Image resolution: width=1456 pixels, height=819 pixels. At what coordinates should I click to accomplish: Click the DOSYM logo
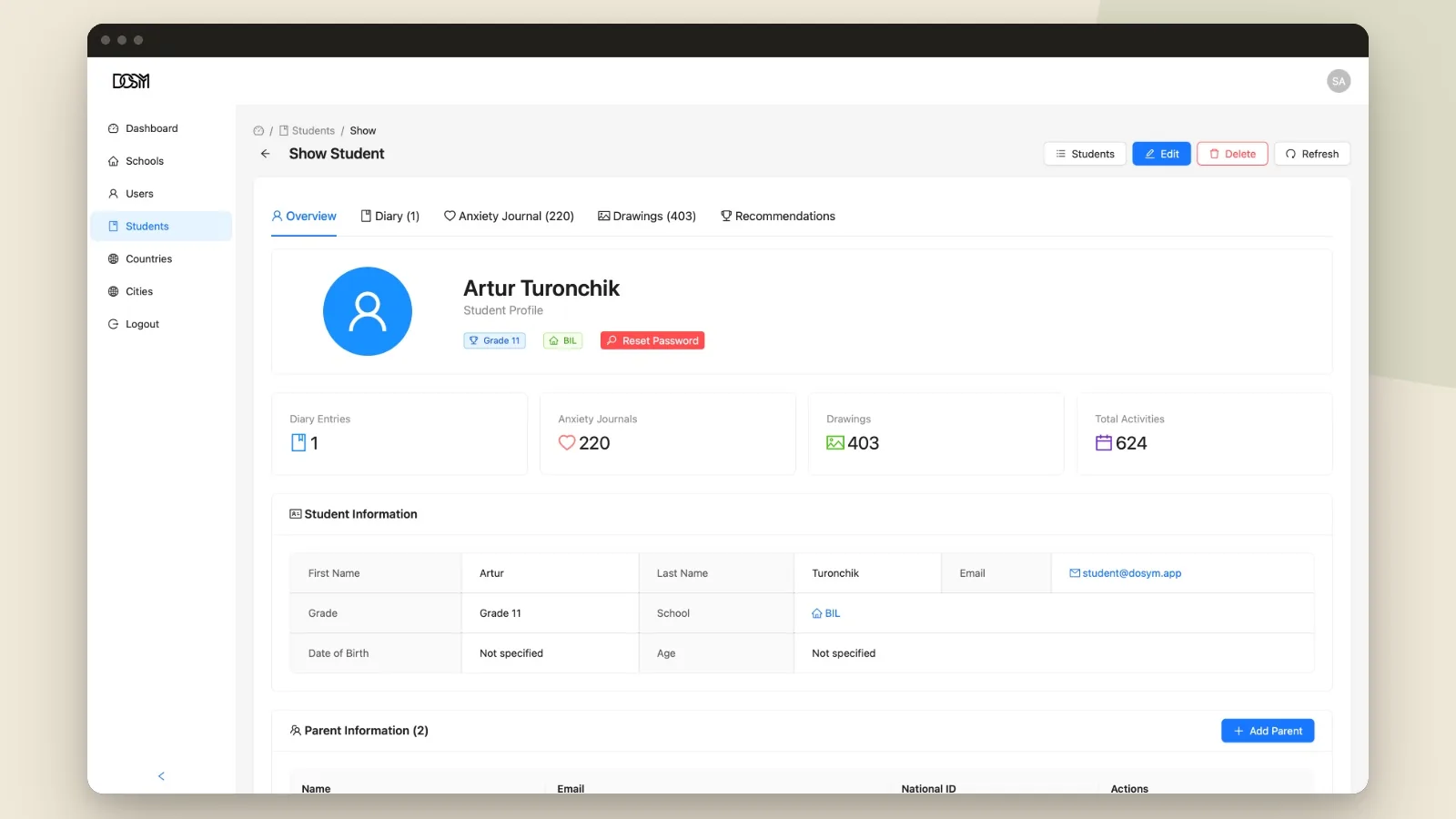pos(131,81)
